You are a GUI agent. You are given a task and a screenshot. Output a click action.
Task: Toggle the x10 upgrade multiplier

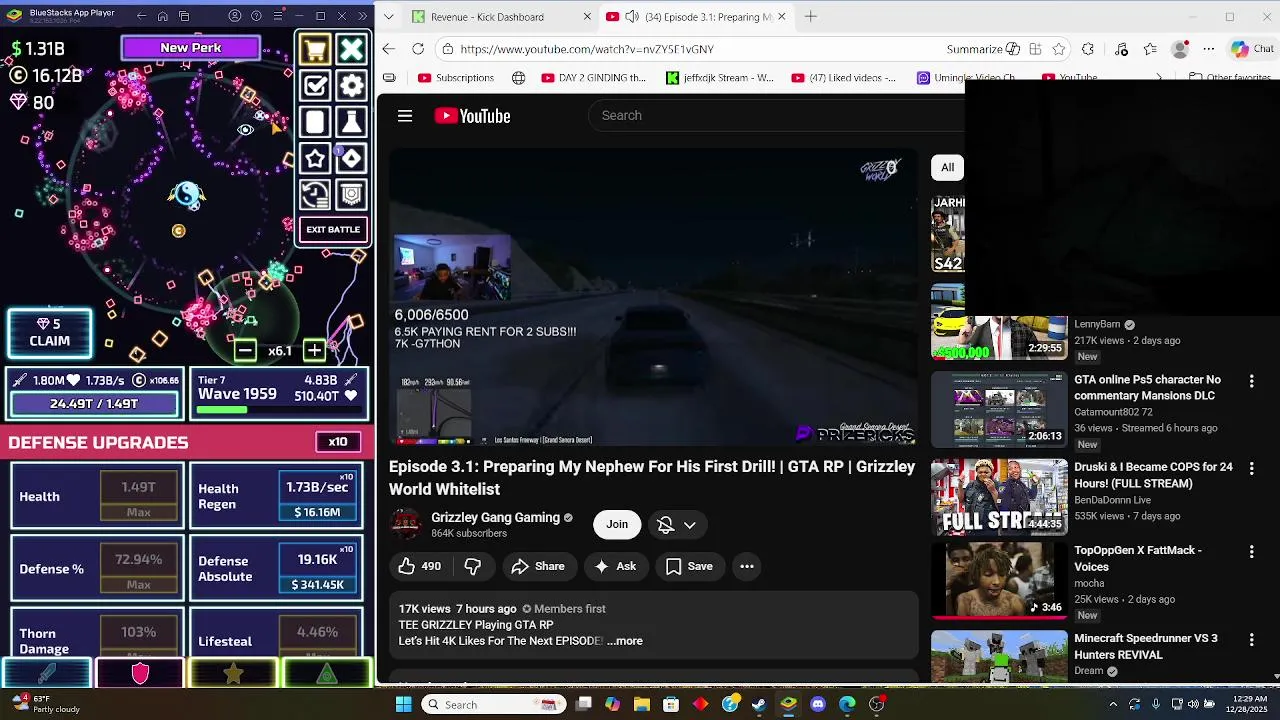coord(338,442)
